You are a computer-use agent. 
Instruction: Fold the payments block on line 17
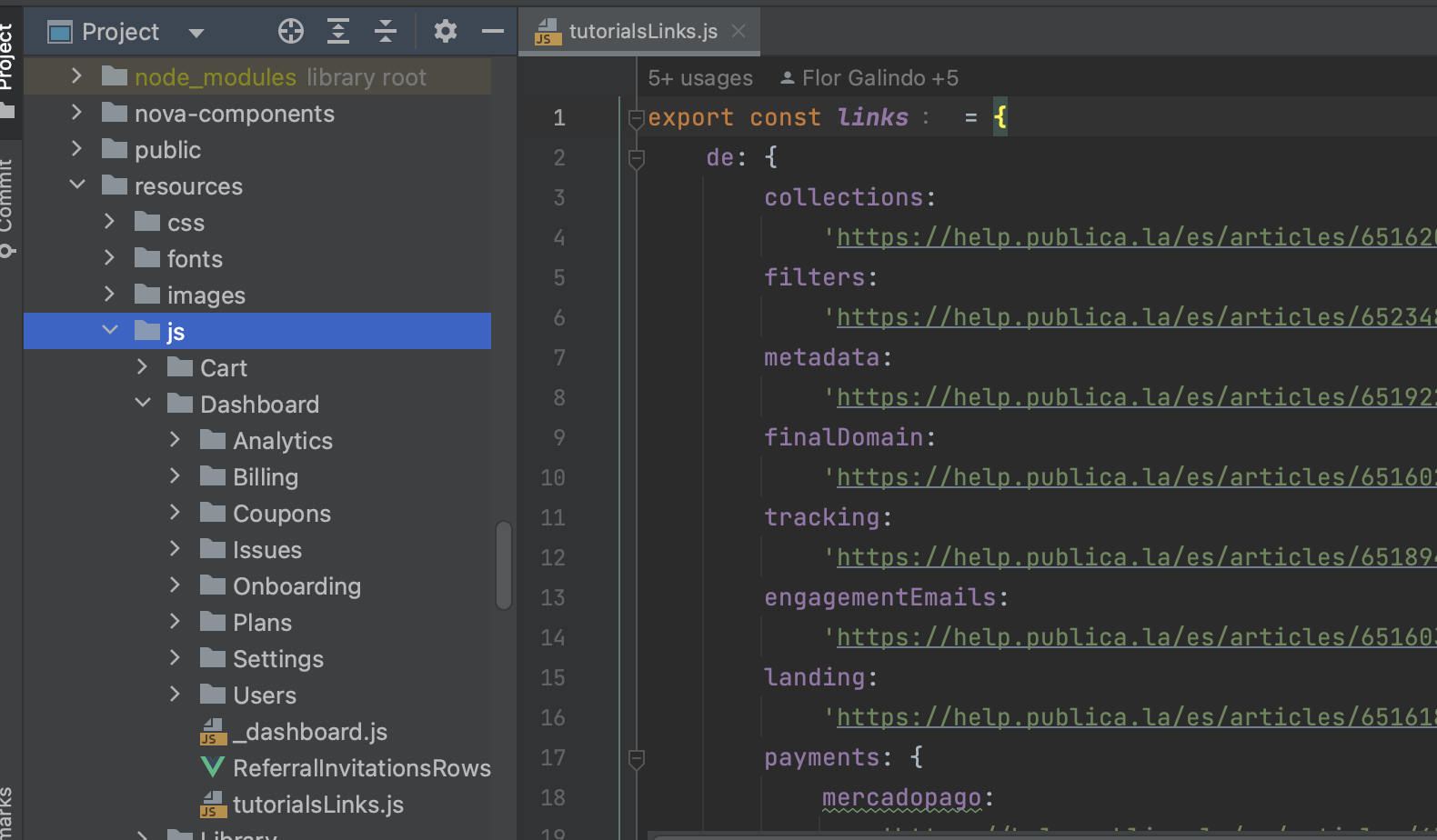[x=637, y=758]
